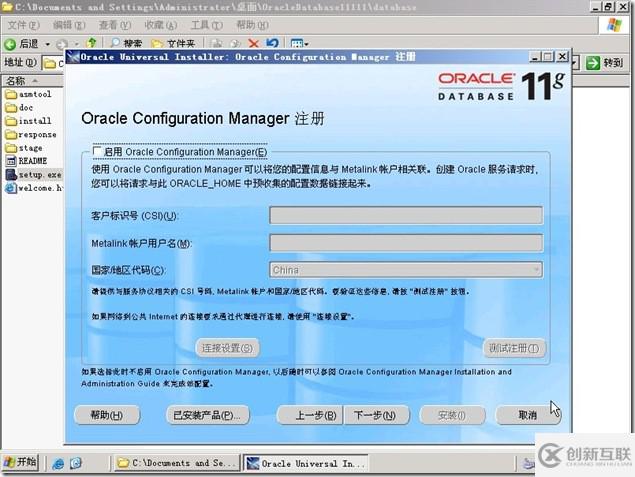The height and width of the screenshot is (477, 635).
Task: Click the Up folder icon in Explorer toolbar
Action: tap(92, 43)
